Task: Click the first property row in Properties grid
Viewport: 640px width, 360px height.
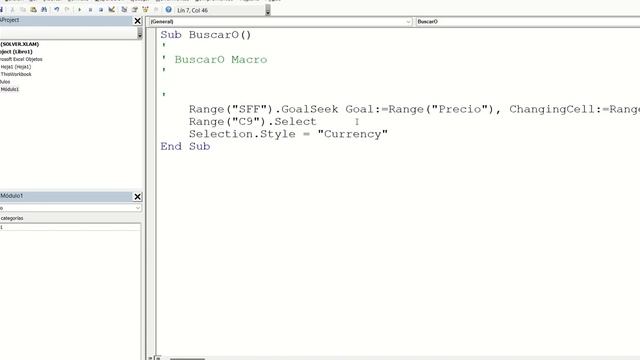Action: [70, 227]
